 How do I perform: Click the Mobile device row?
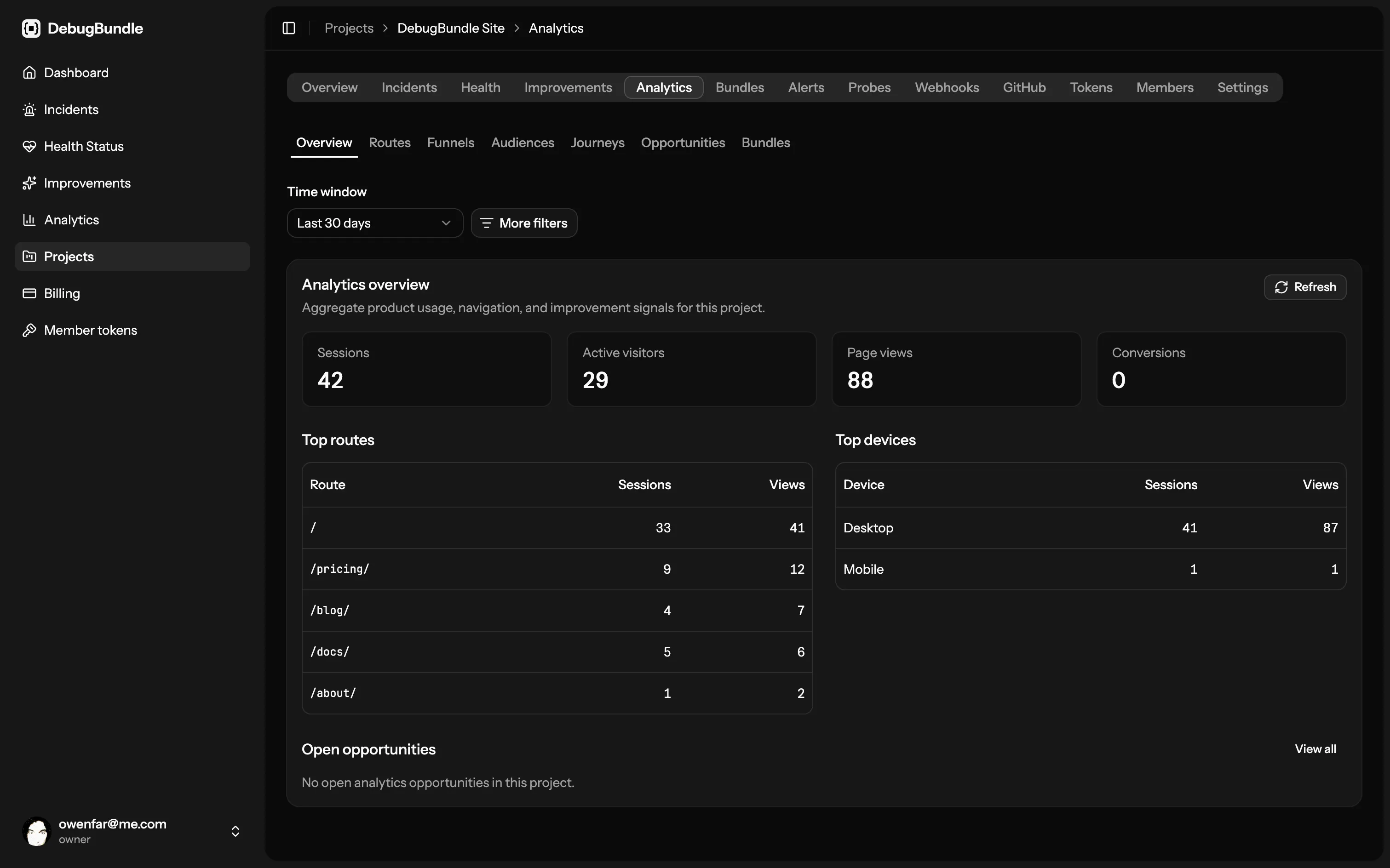tap(1091, 569)
